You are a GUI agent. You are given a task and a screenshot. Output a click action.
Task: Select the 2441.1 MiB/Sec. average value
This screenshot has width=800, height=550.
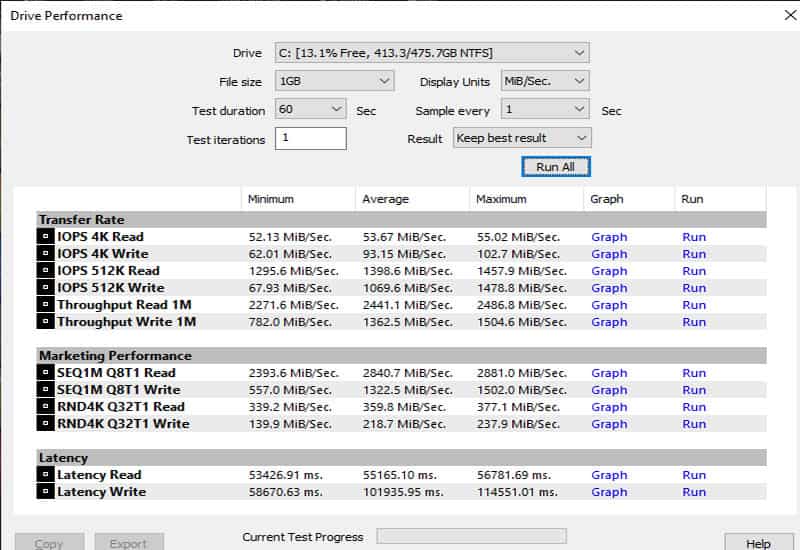408,305
